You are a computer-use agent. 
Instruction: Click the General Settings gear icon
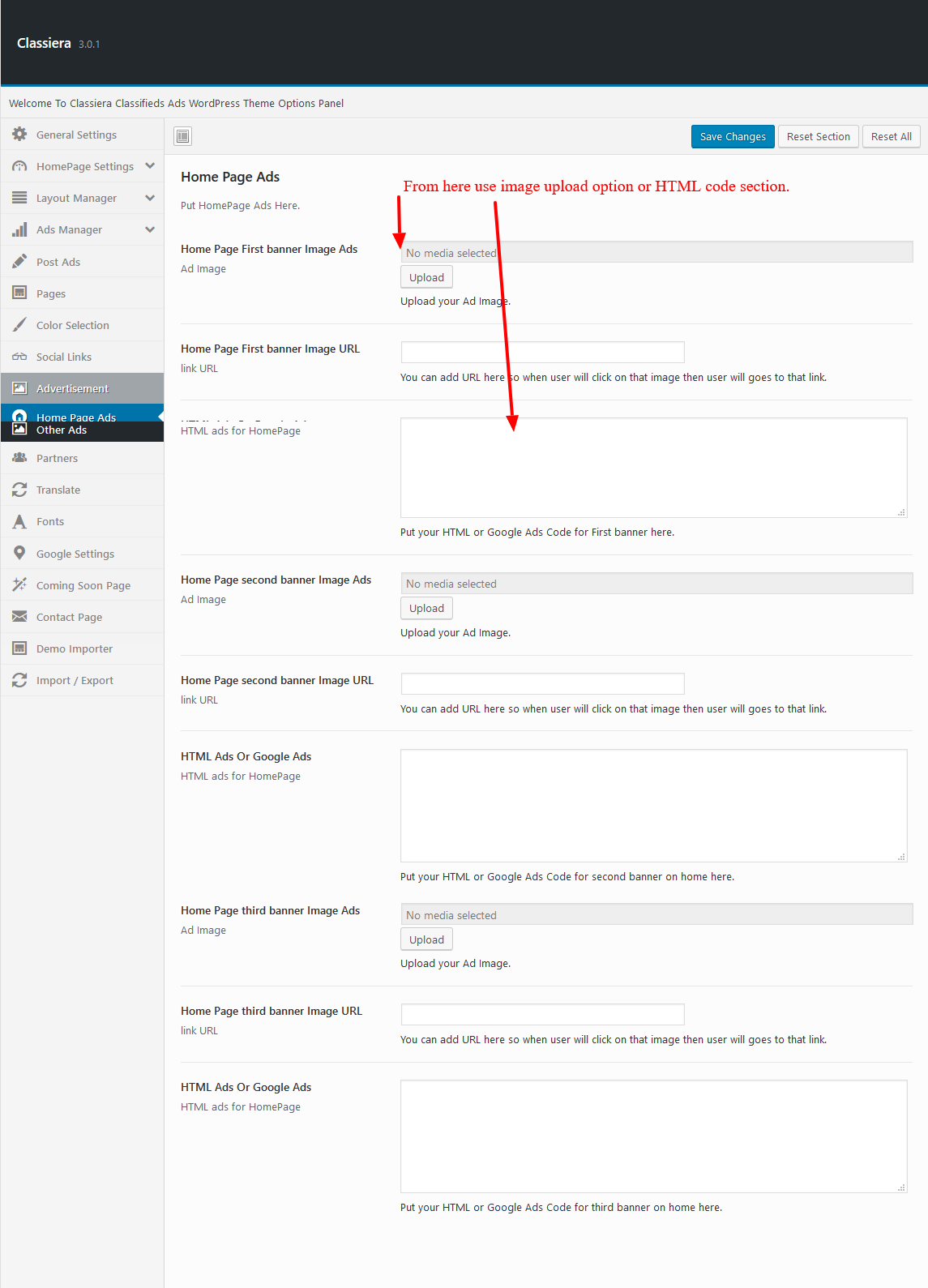(x=19, y=135)
